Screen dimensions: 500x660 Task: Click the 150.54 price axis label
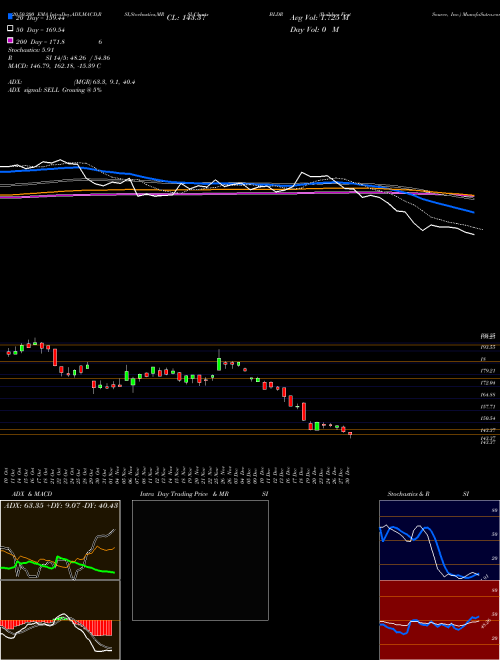pos(488,419)
